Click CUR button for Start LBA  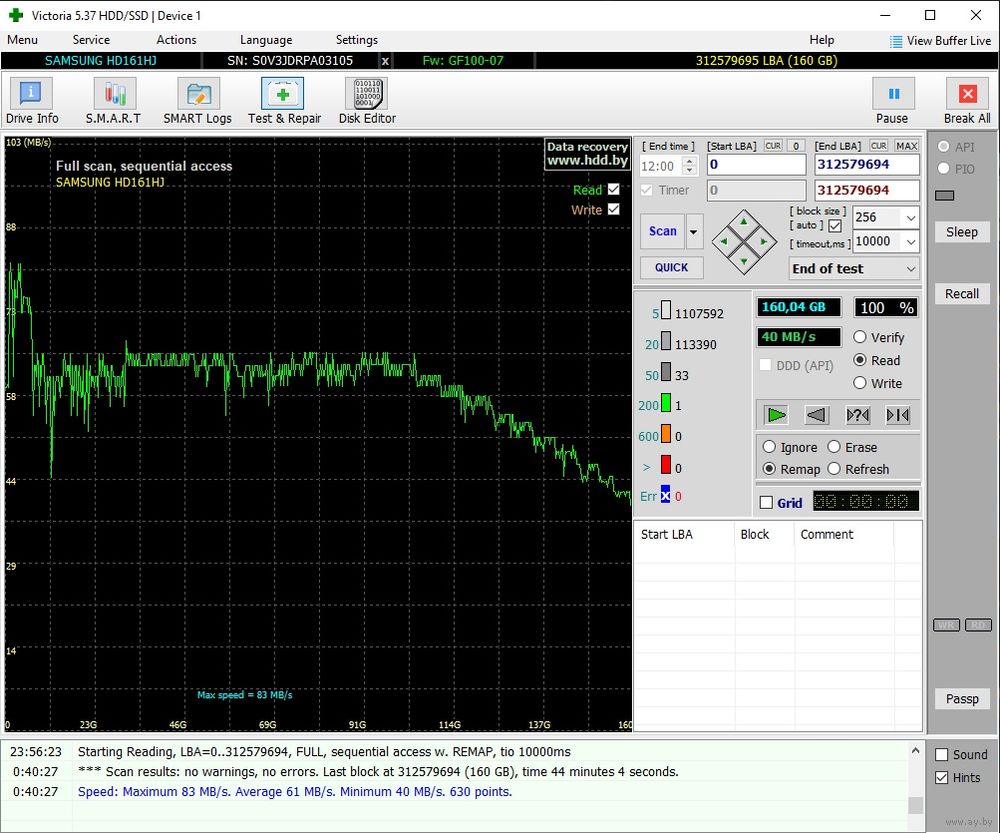[773, 145]
